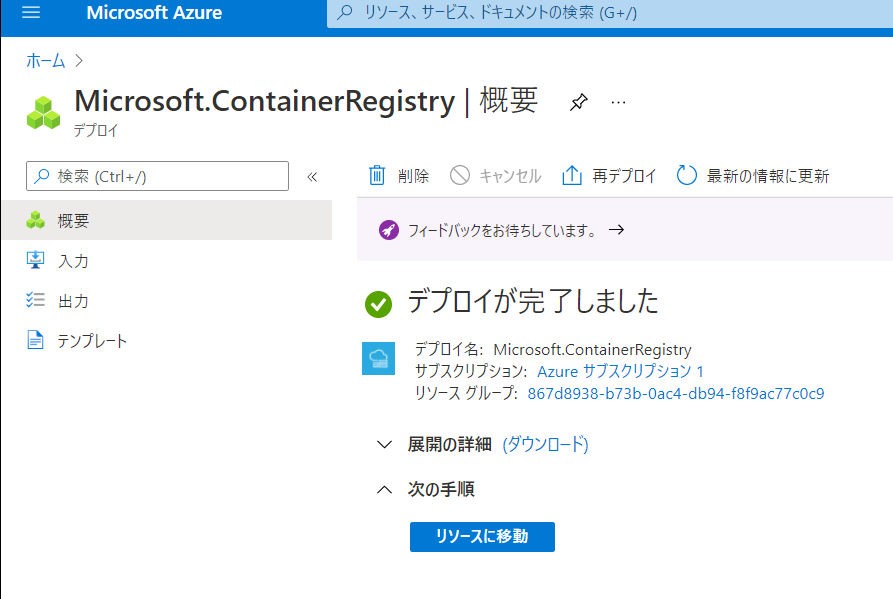
Task: Click the green cubes deployment icon in the title
Action: point(43,113)
